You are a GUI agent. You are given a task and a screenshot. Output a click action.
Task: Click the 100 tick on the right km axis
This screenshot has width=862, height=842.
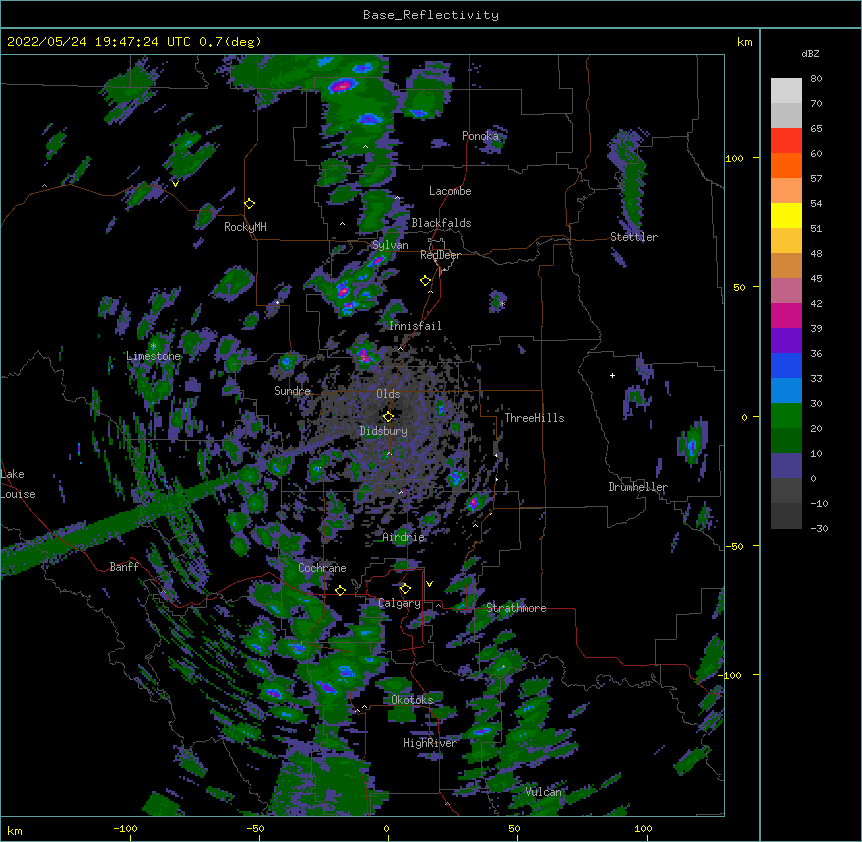(734, 158)
